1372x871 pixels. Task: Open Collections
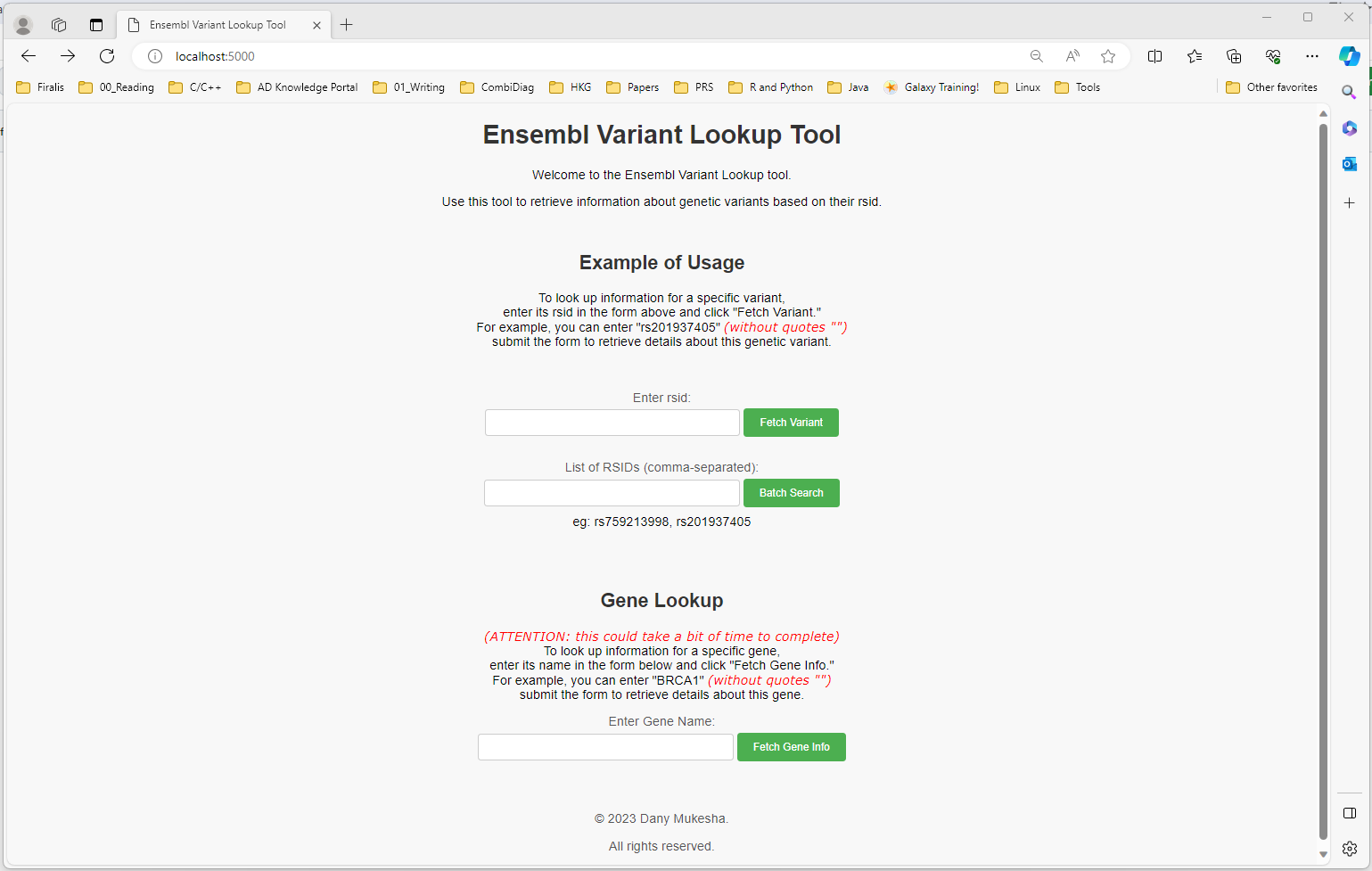click(1234, 55)
